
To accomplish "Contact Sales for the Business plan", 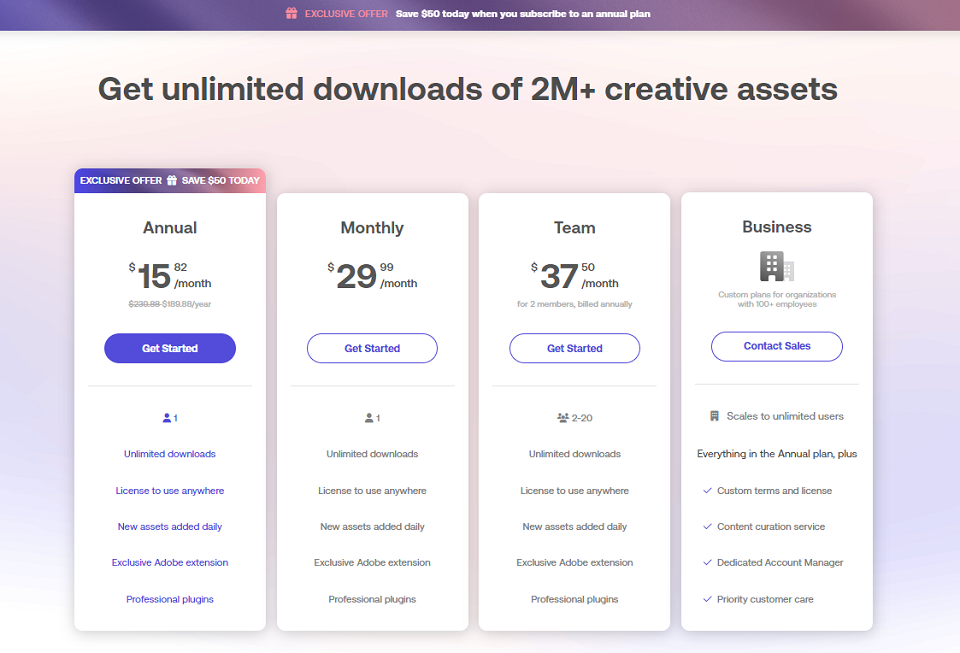I will (777, 346).
